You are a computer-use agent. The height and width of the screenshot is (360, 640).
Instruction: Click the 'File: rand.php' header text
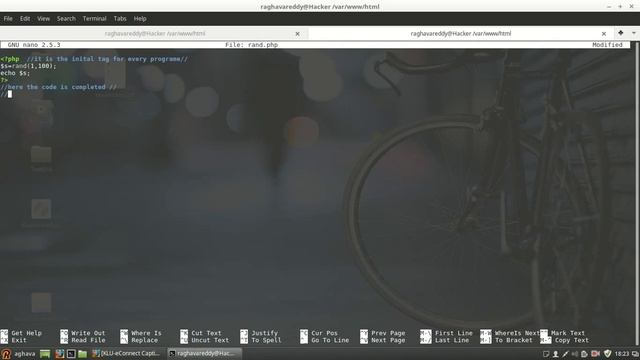click(251, 45)
